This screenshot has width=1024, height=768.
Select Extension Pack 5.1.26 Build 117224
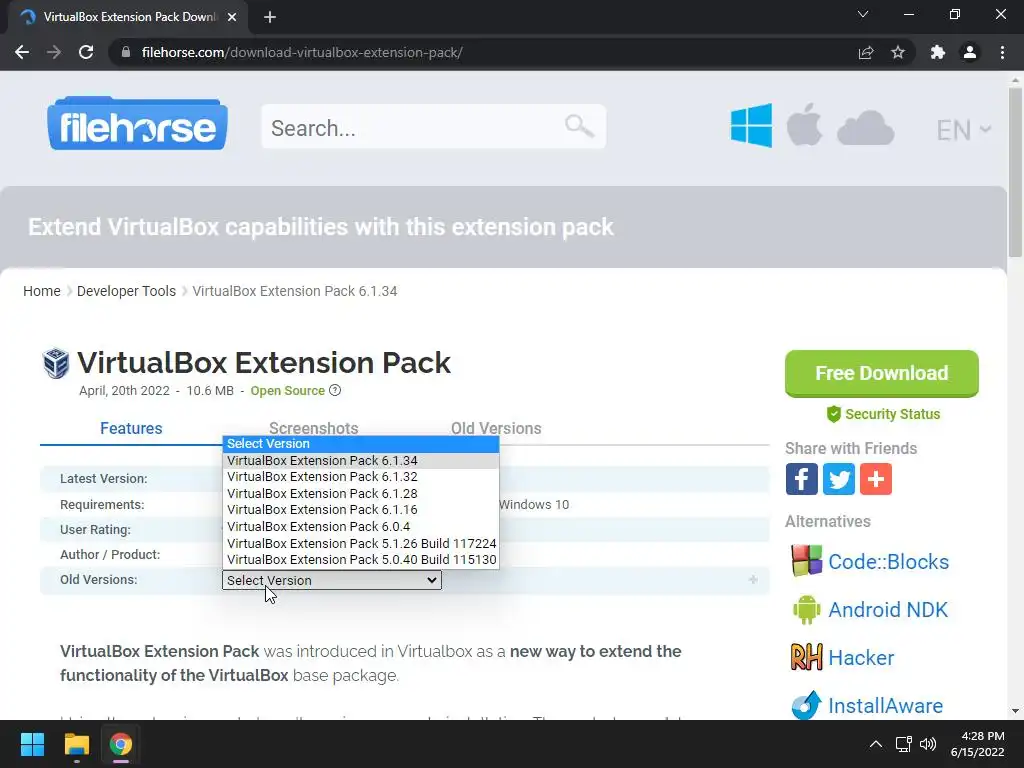tap(360, 543)
